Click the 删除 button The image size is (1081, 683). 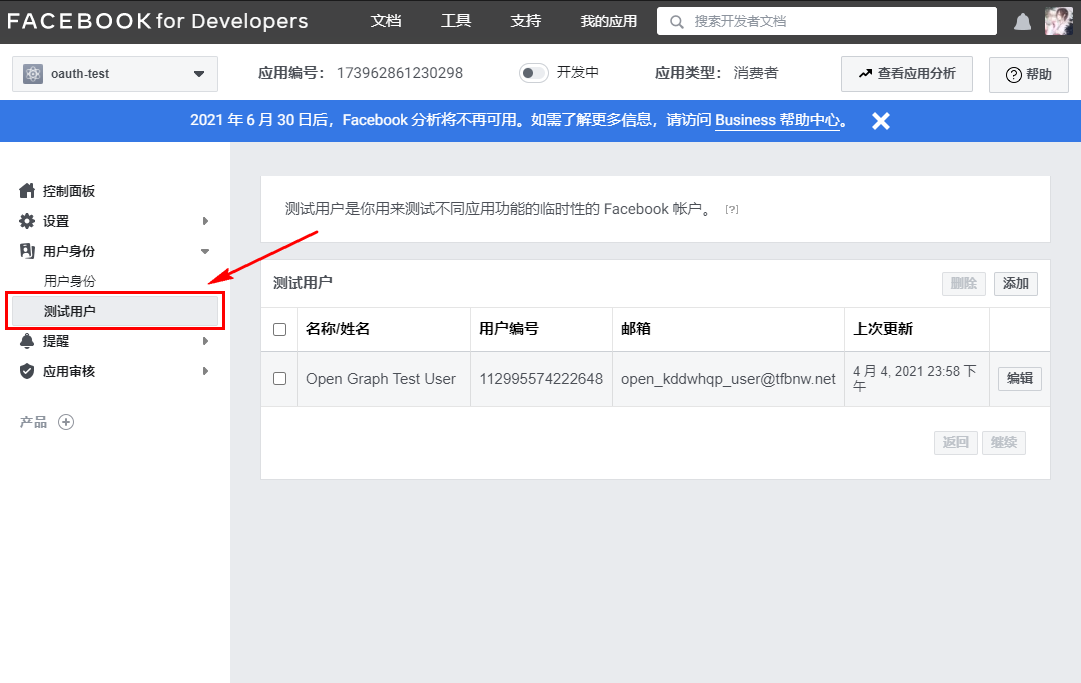tap(964, 283)
